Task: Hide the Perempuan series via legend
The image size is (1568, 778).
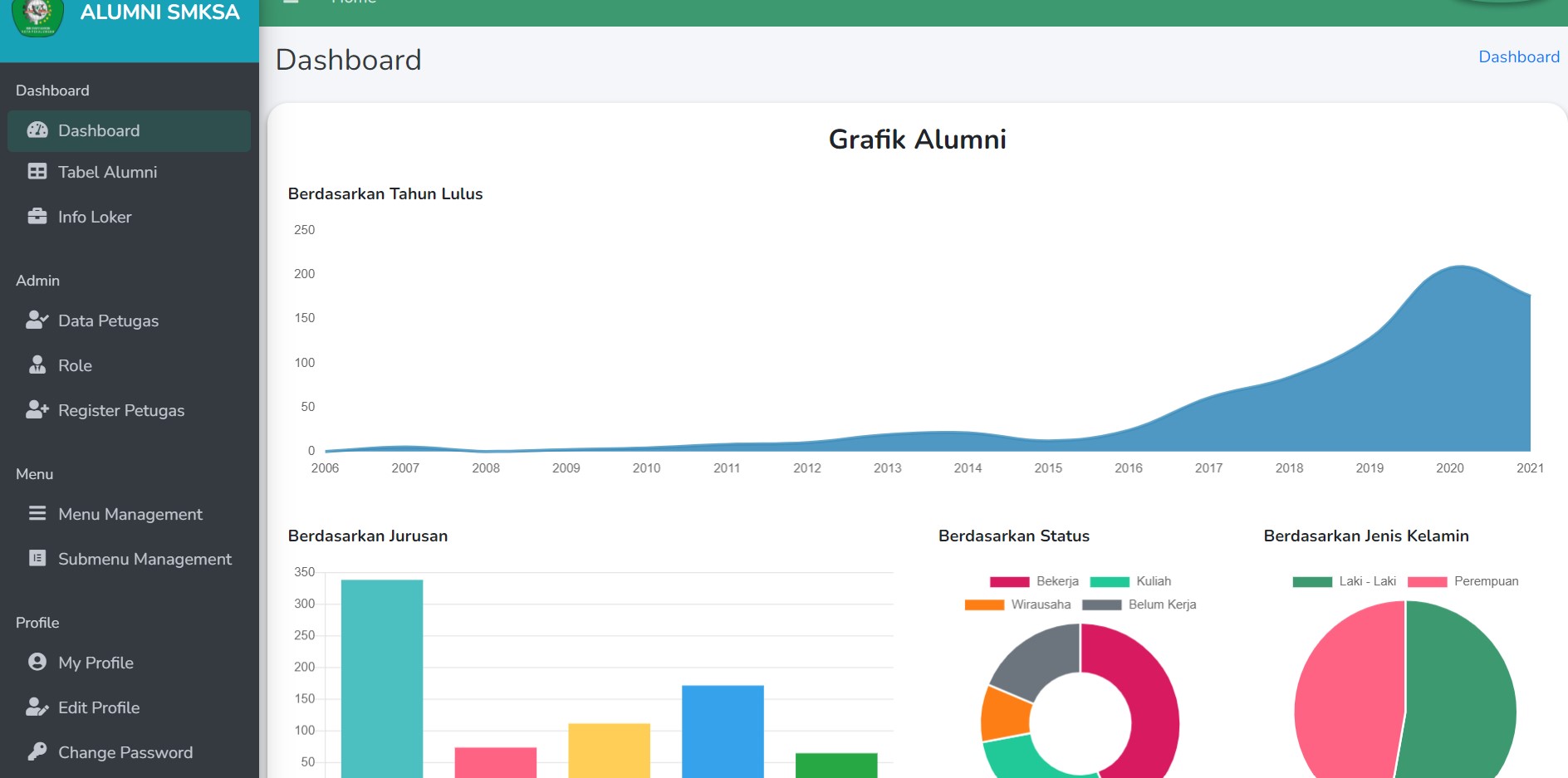Action: coord(1463,581)
